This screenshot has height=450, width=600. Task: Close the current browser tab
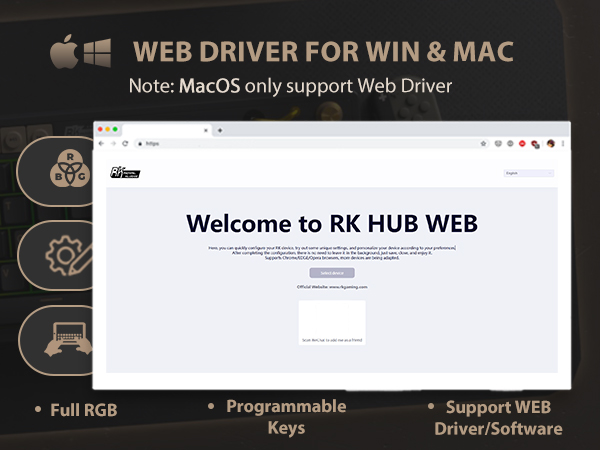point(206,130)
